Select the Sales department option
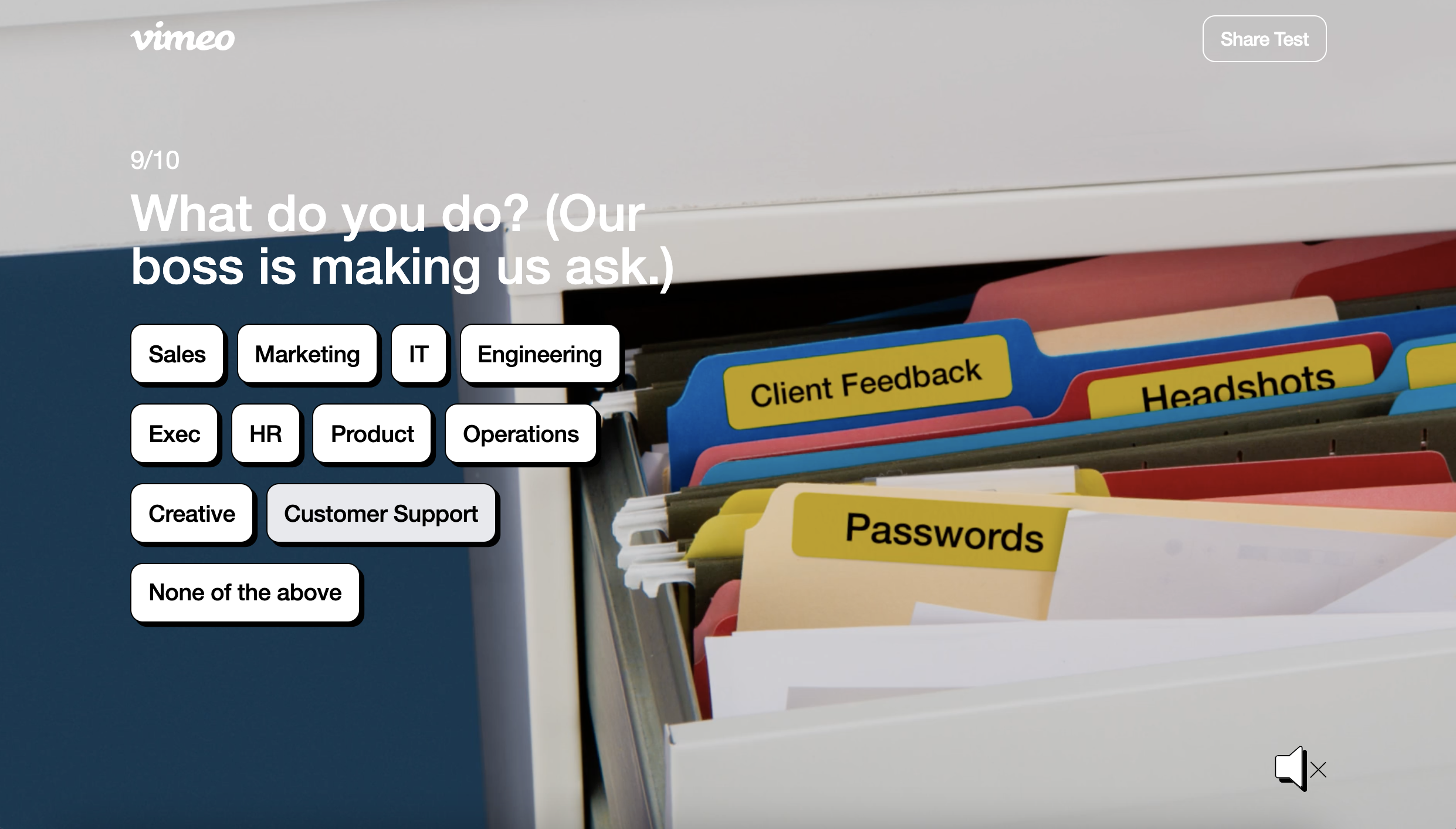The height and width of the screenshot is (829, 1456). [x=177, y=354]
